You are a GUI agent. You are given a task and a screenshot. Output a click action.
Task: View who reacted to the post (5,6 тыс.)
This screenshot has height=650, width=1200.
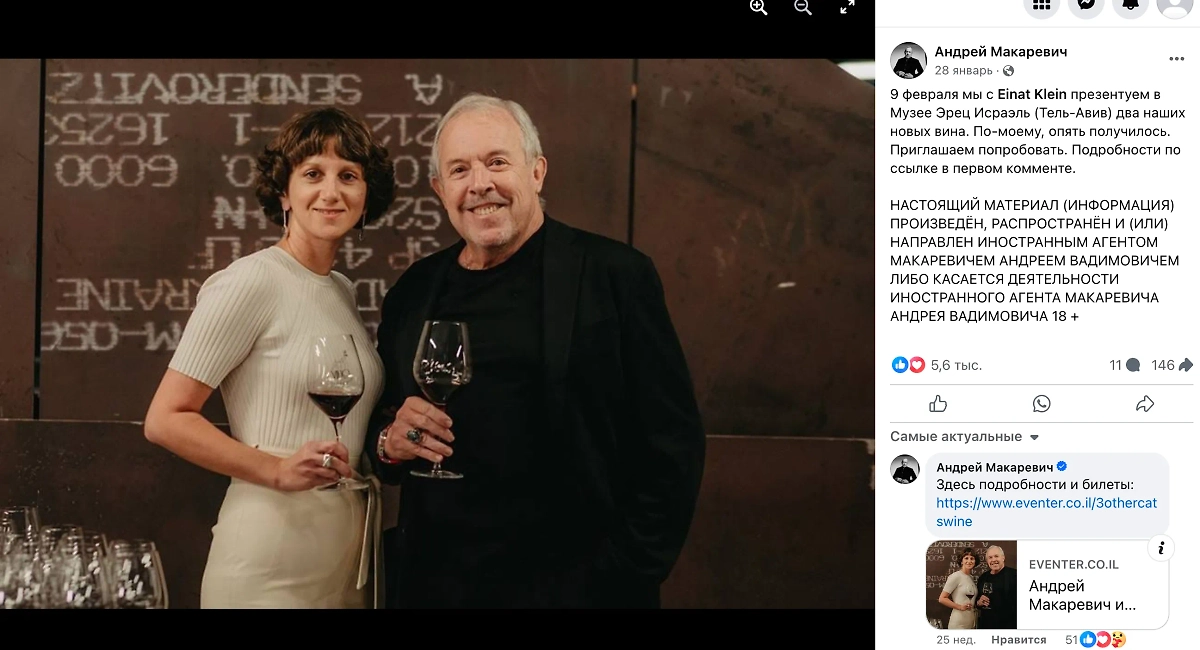click(955, 366)
